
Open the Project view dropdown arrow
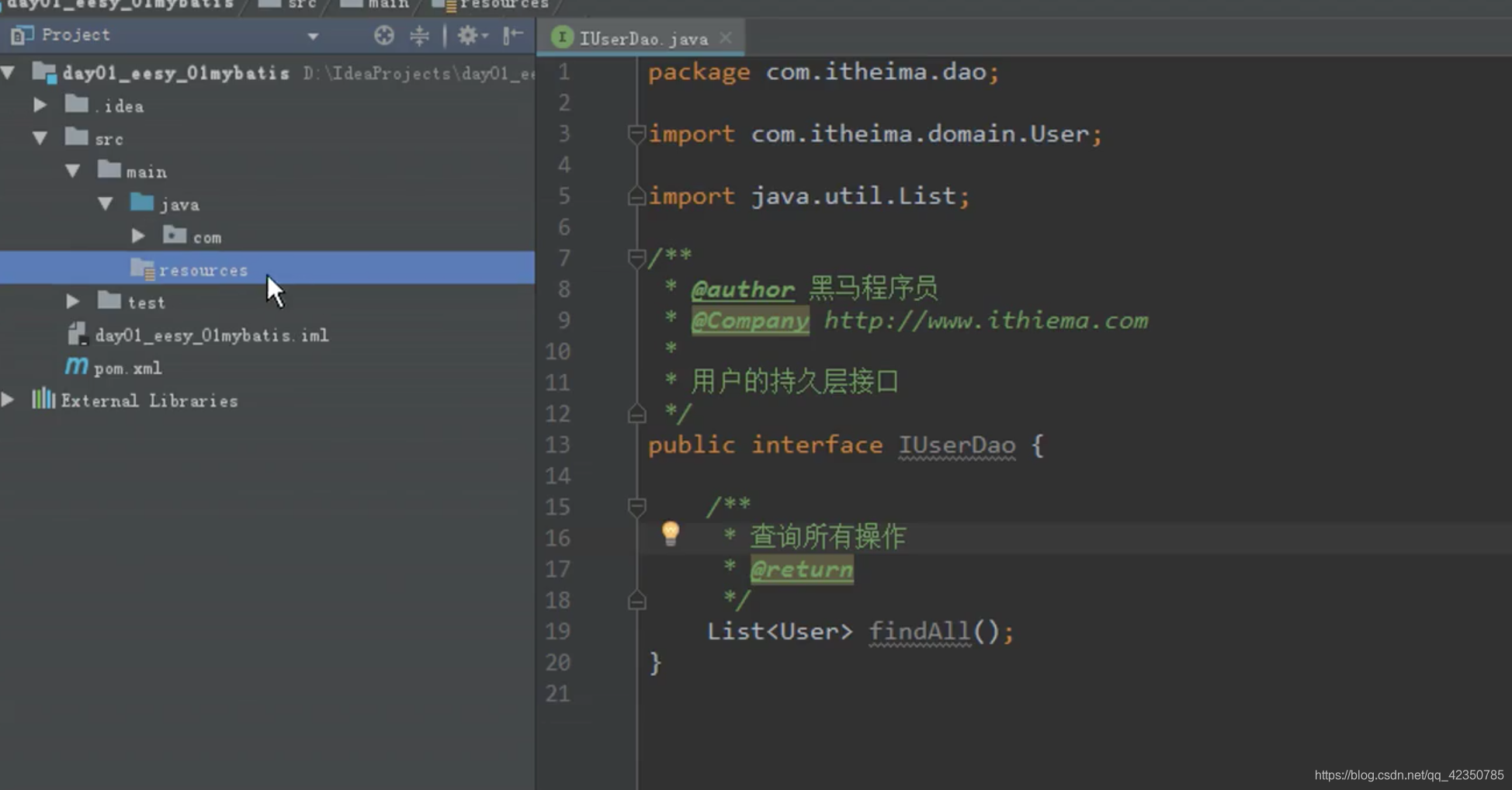coord(313,36)
